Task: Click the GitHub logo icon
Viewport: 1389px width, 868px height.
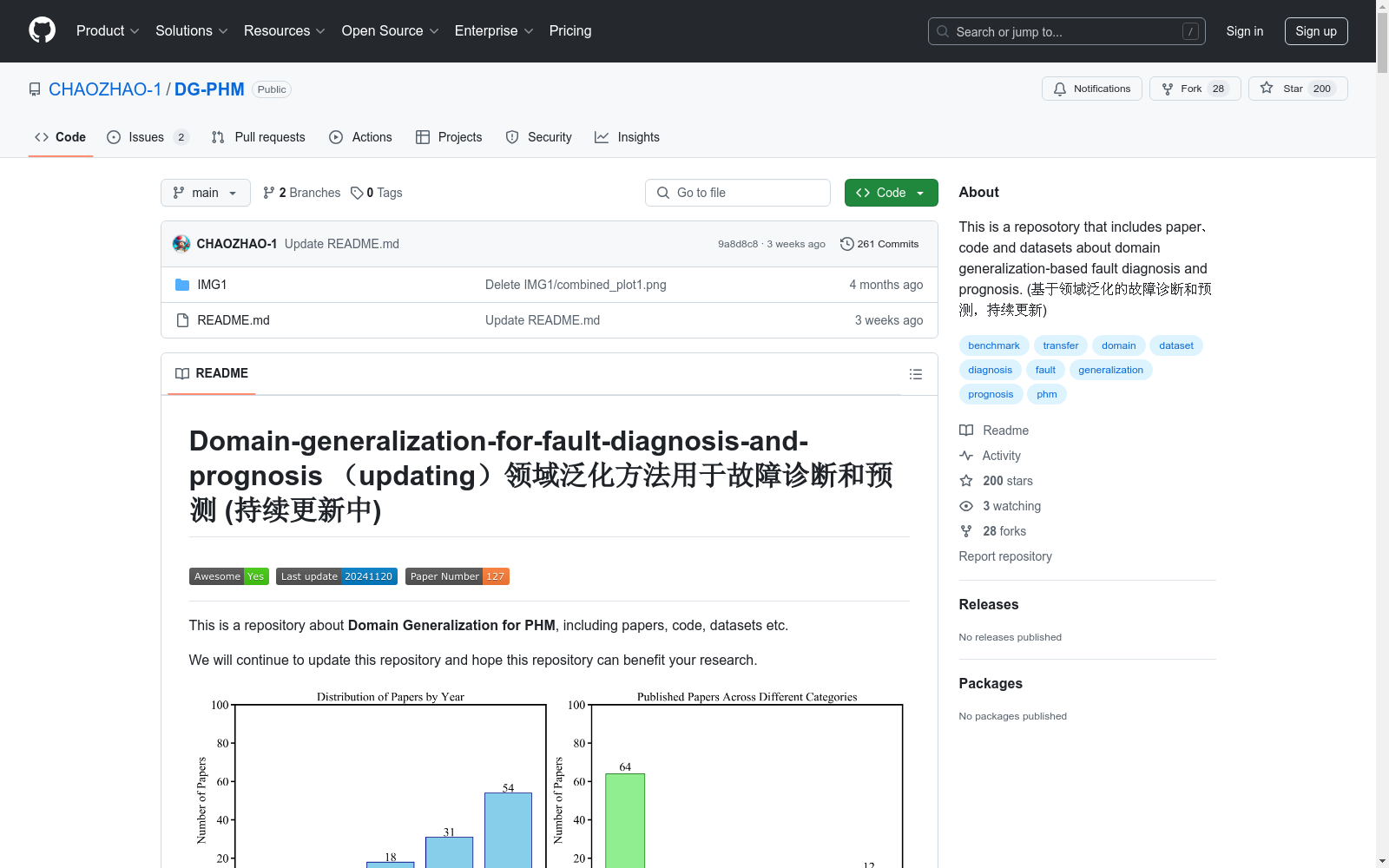Action: 42,30
